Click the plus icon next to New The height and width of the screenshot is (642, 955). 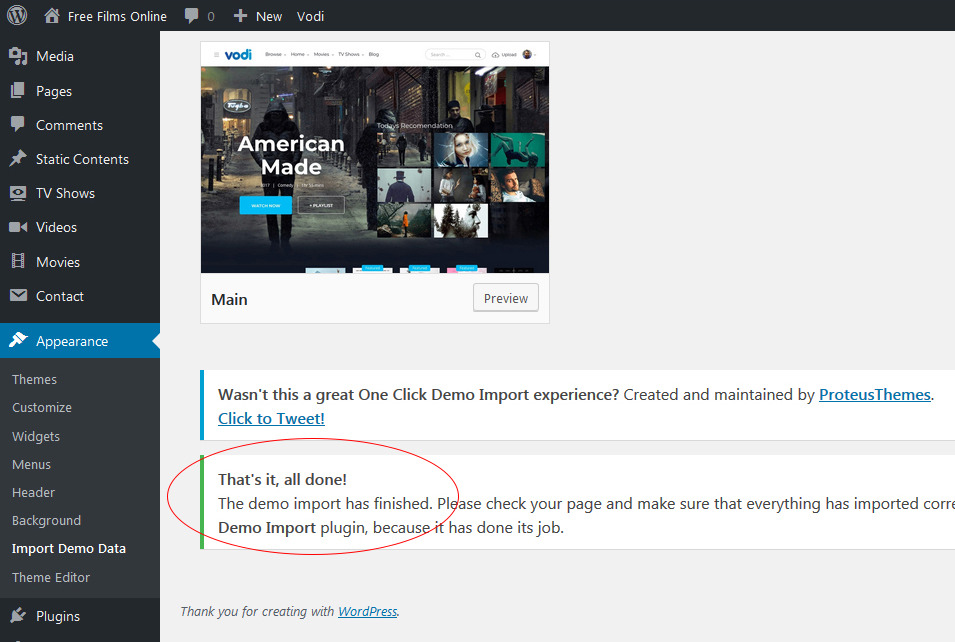coord(241,16)
